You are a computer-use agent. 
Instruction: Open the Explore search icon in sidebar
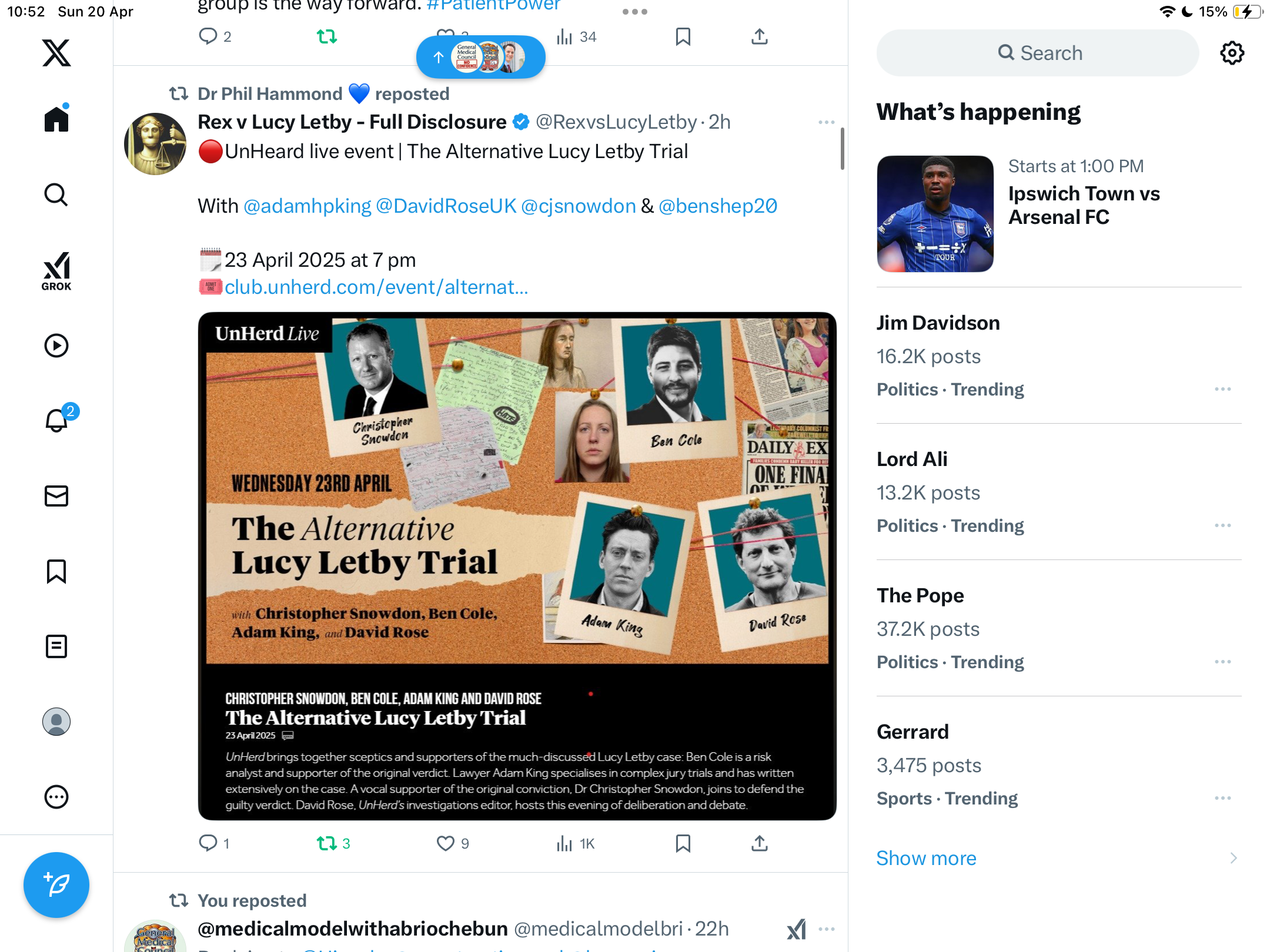point(56,195)
